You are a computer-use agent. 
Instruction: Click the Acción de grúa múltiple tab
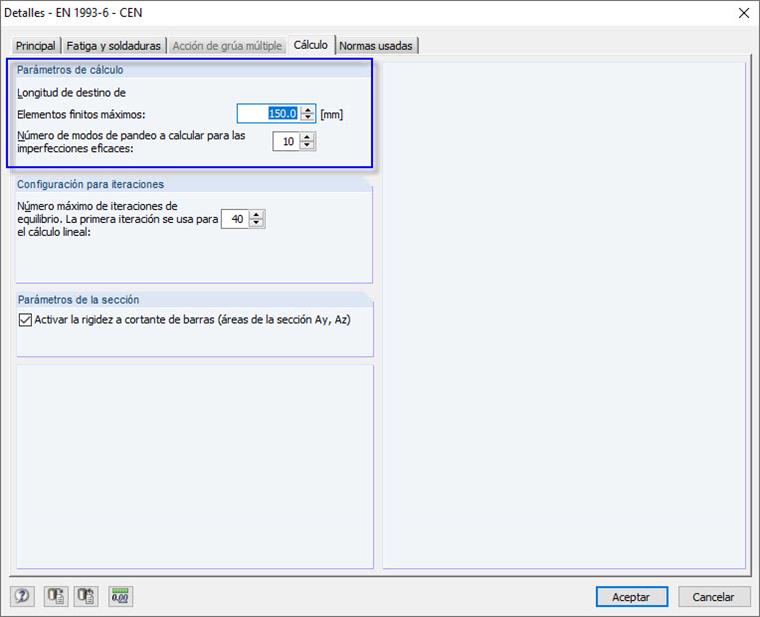pos(227,46)
